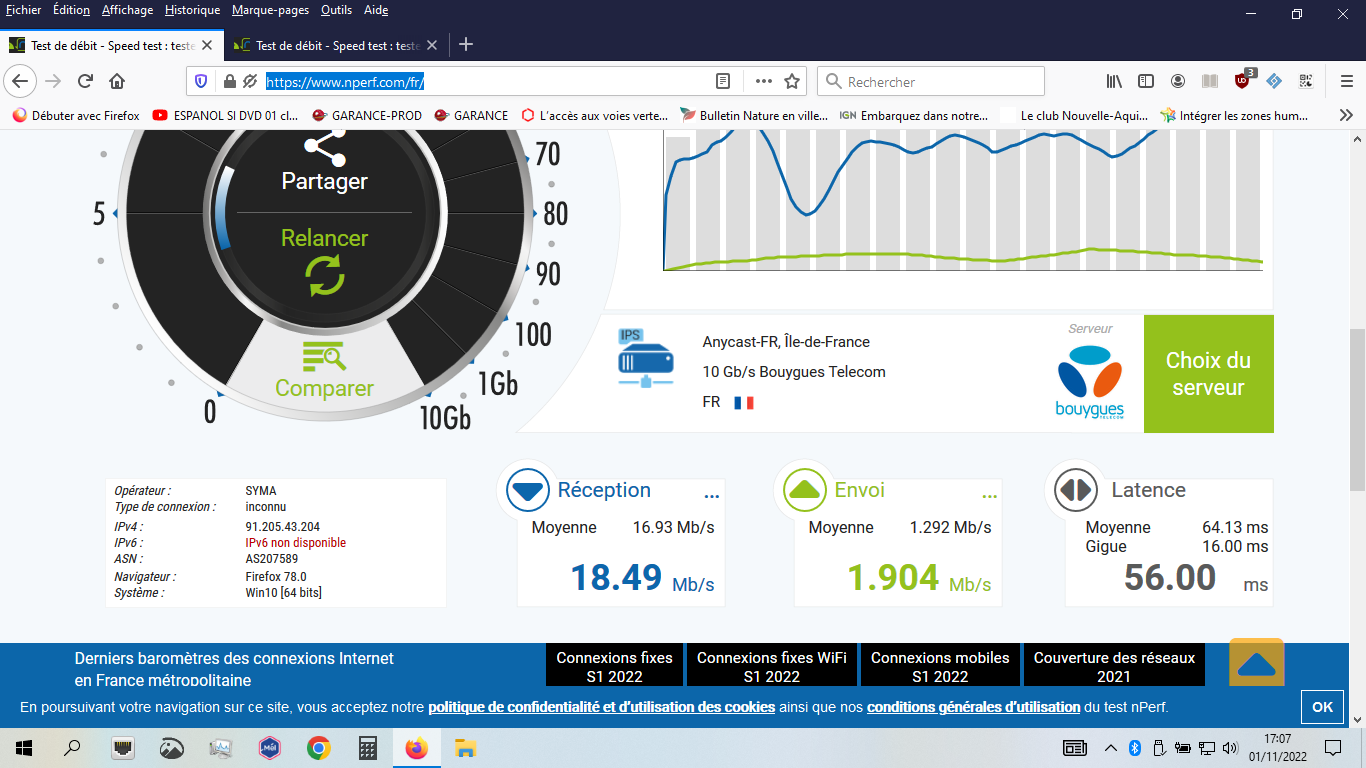Open the Calculator from the taskbar

point(368,748)
